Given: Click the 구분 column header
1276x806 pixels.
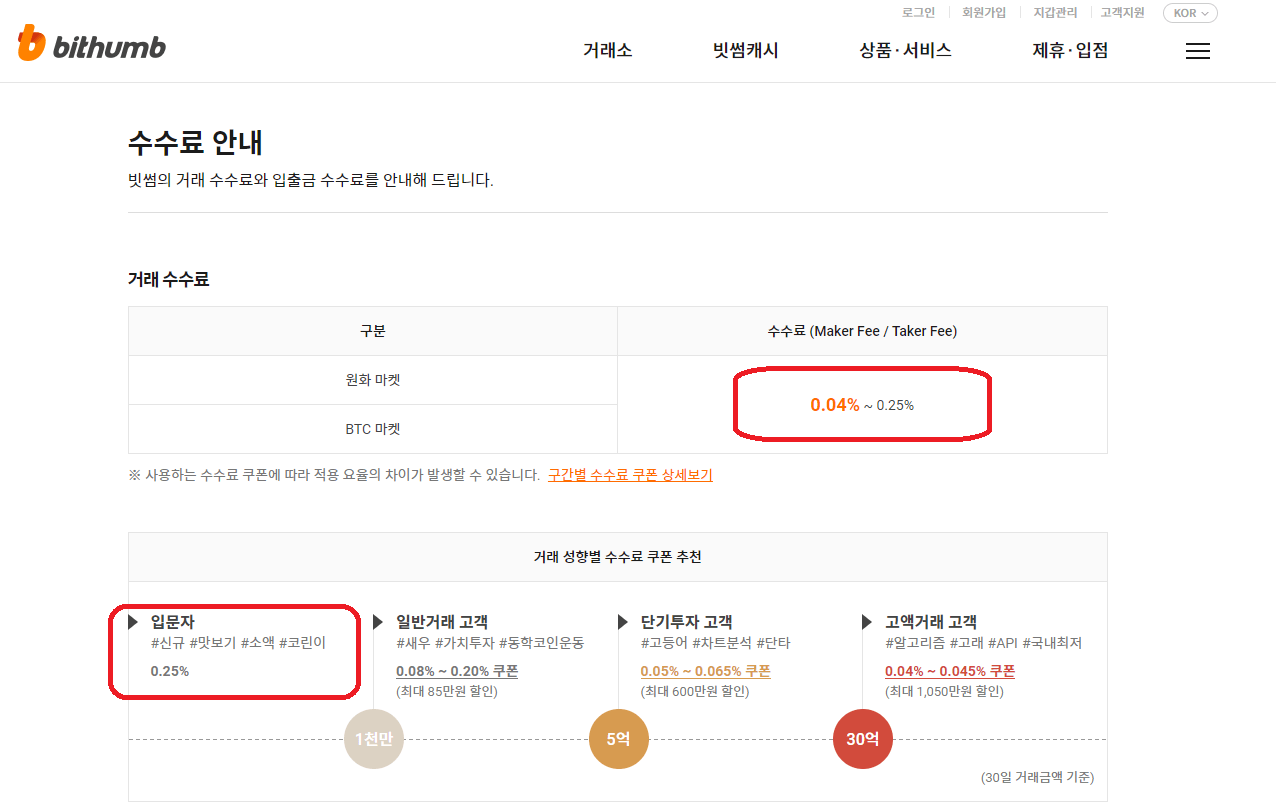Looking at the screenshot, I should coord(373,331).
